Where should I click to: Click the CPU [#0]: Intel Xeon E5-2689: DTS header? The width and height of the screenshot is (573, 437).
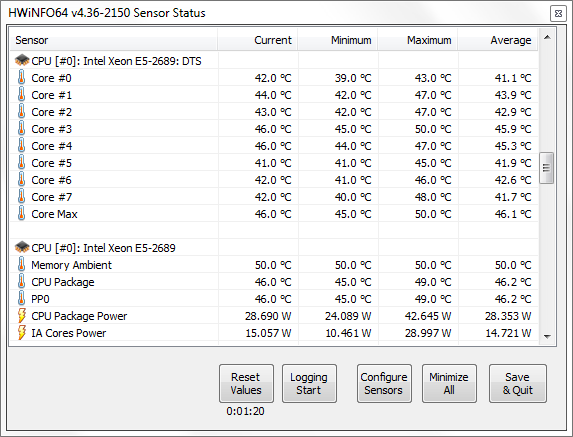tap(116, 61)
